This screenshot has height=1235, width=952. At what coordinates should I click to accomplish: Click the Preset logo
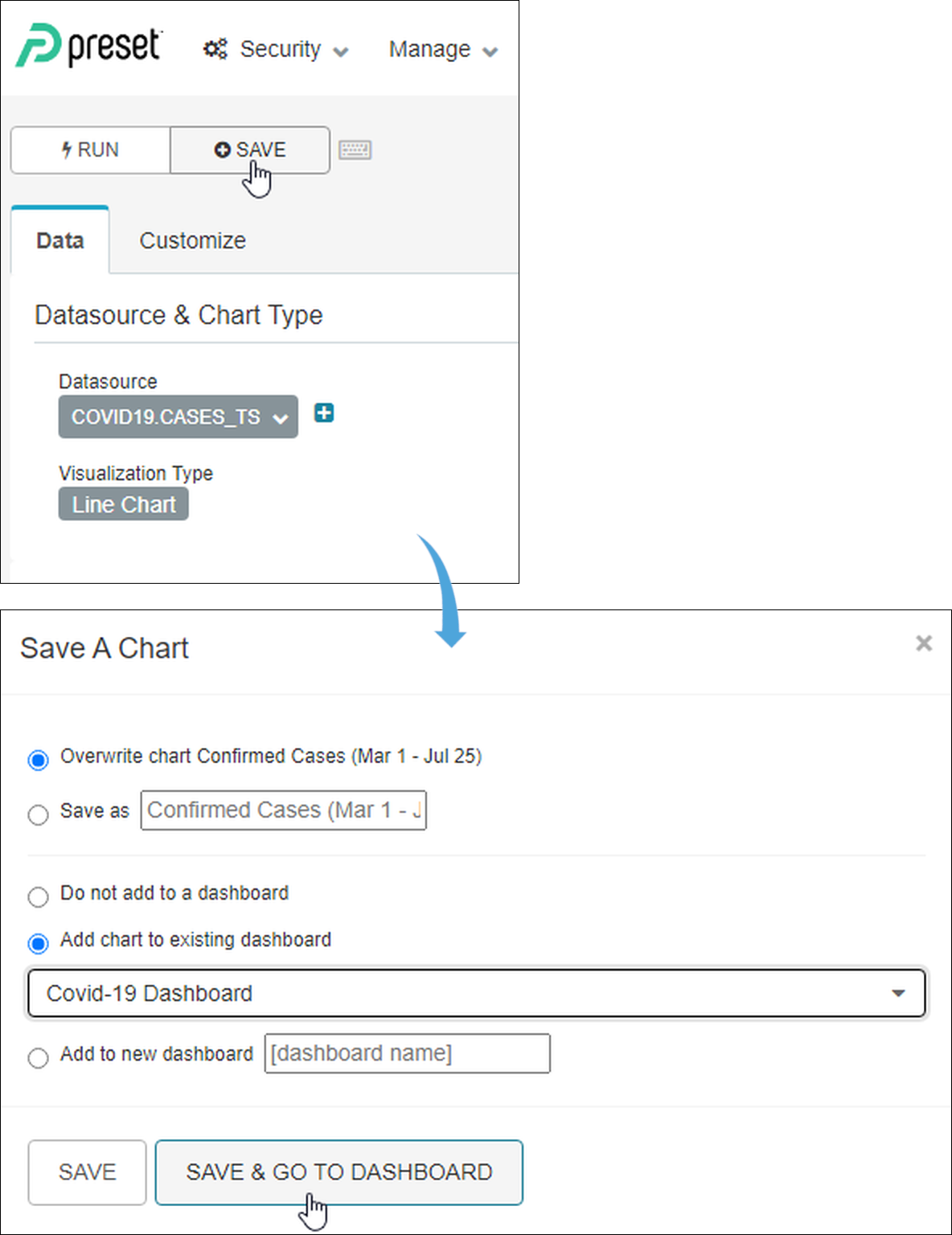[89, 46]
